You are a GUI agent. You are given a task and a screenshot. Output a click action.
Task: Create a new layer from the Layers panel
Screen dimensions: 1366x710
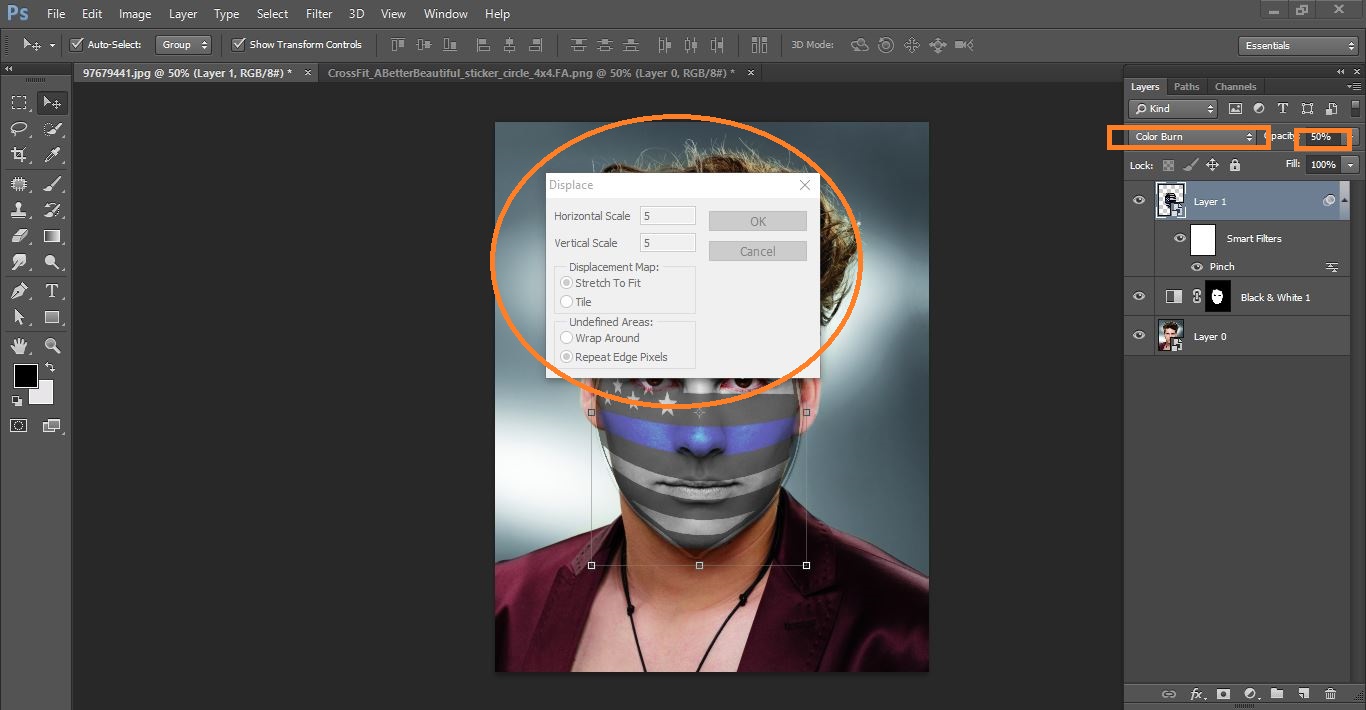(1303, 693)
